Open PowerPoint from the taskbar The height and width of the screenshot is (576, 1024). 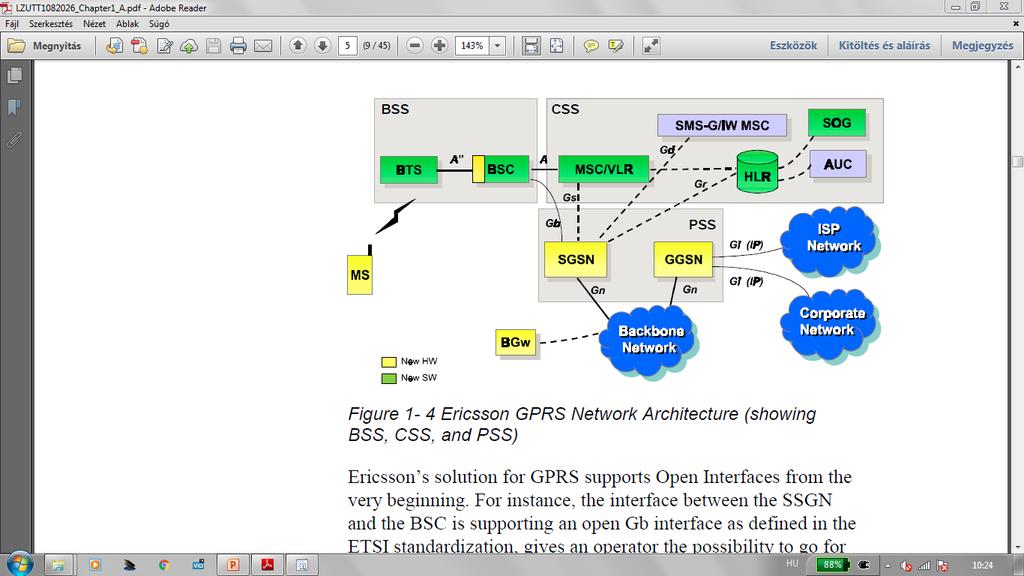coord(232,565)
